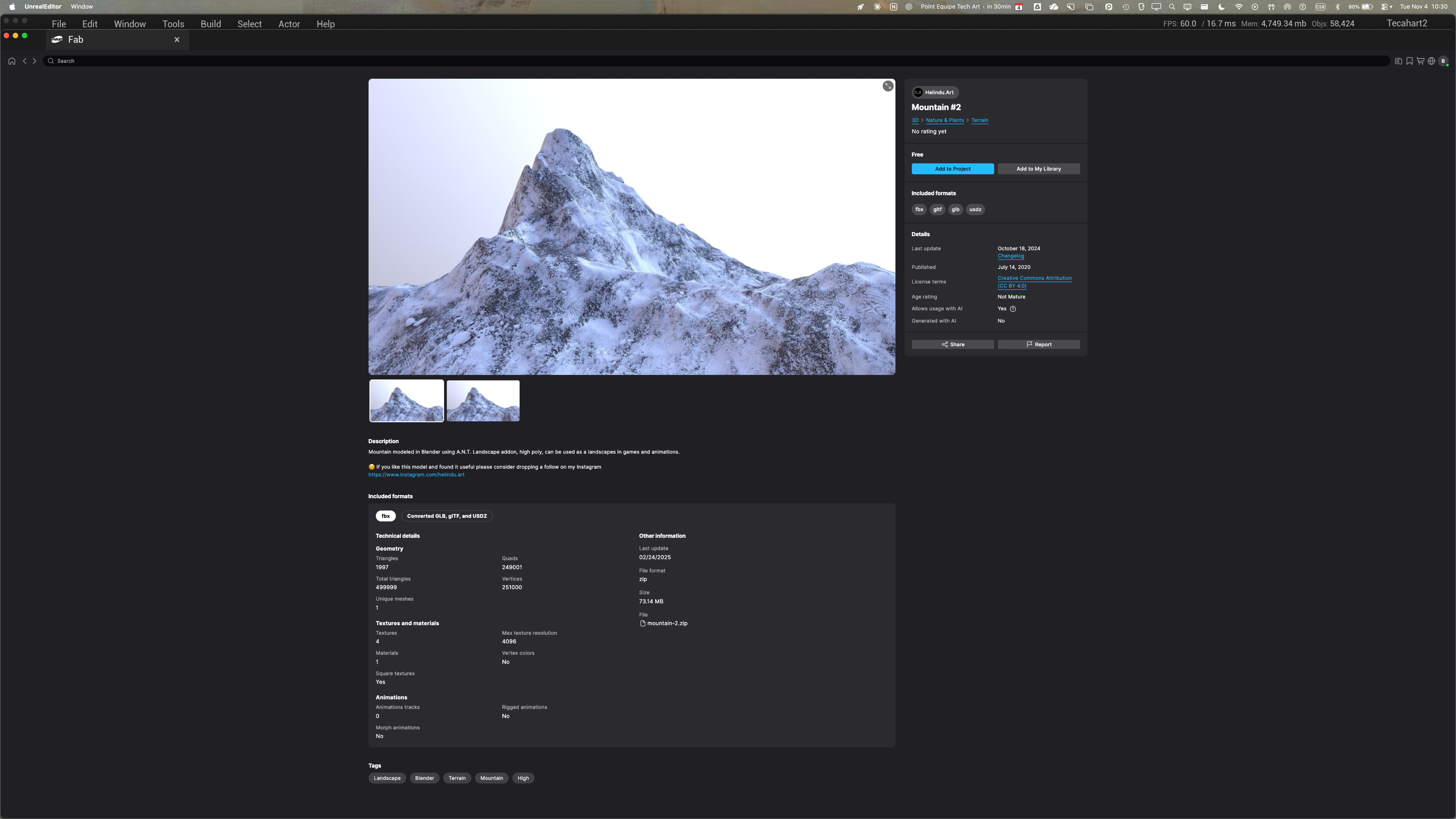Click the Mountain tag

pyautogui.click(x=492, y=778)
